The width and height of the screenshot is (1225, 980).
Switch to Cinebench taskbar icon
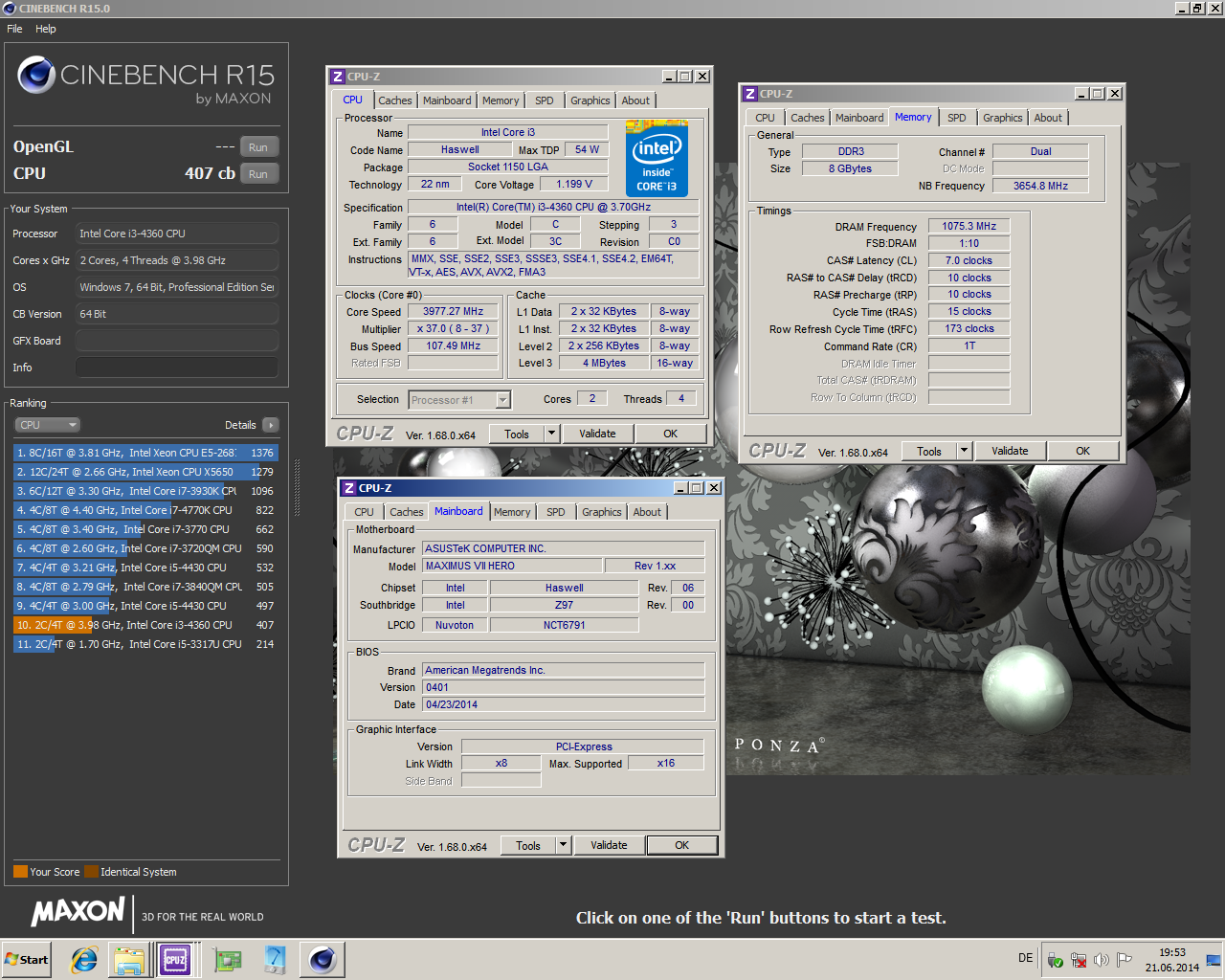point(323,960)
